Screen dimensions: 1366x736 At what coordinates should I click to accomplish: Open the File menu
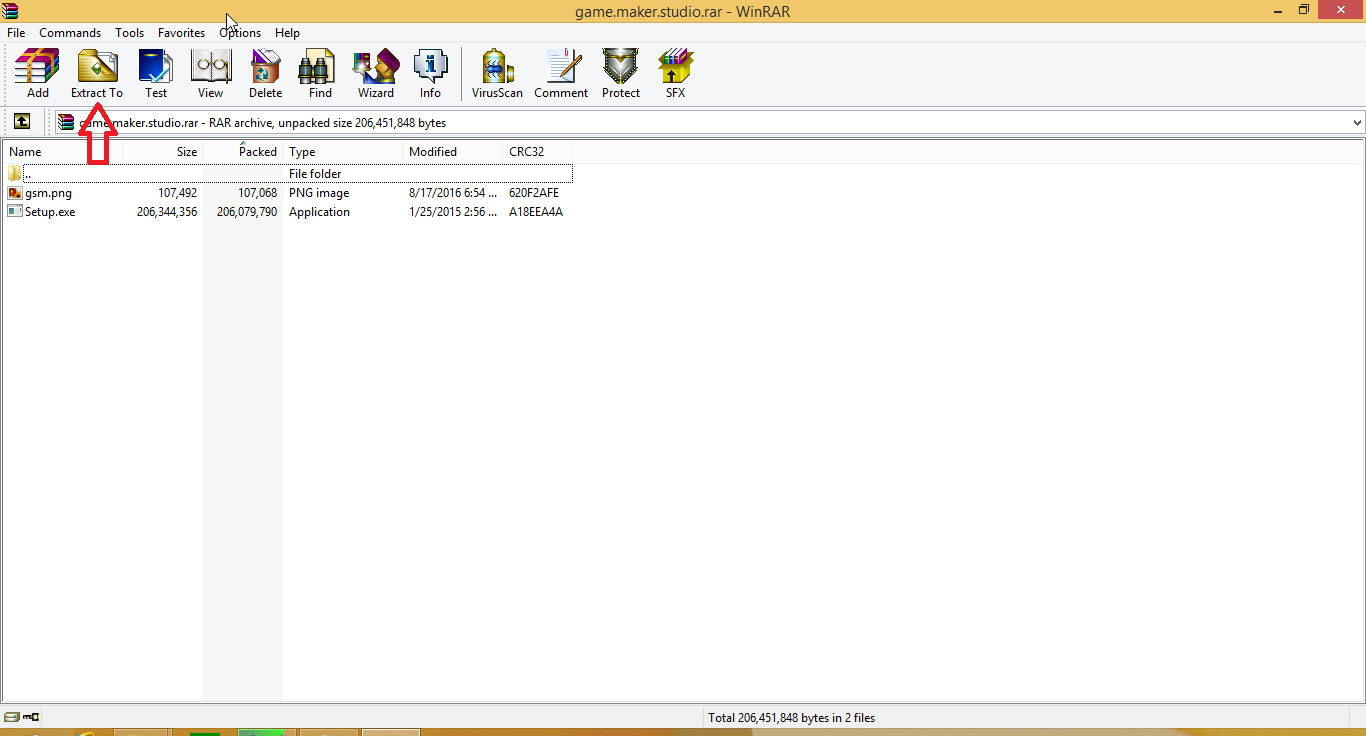coord(16,33)
